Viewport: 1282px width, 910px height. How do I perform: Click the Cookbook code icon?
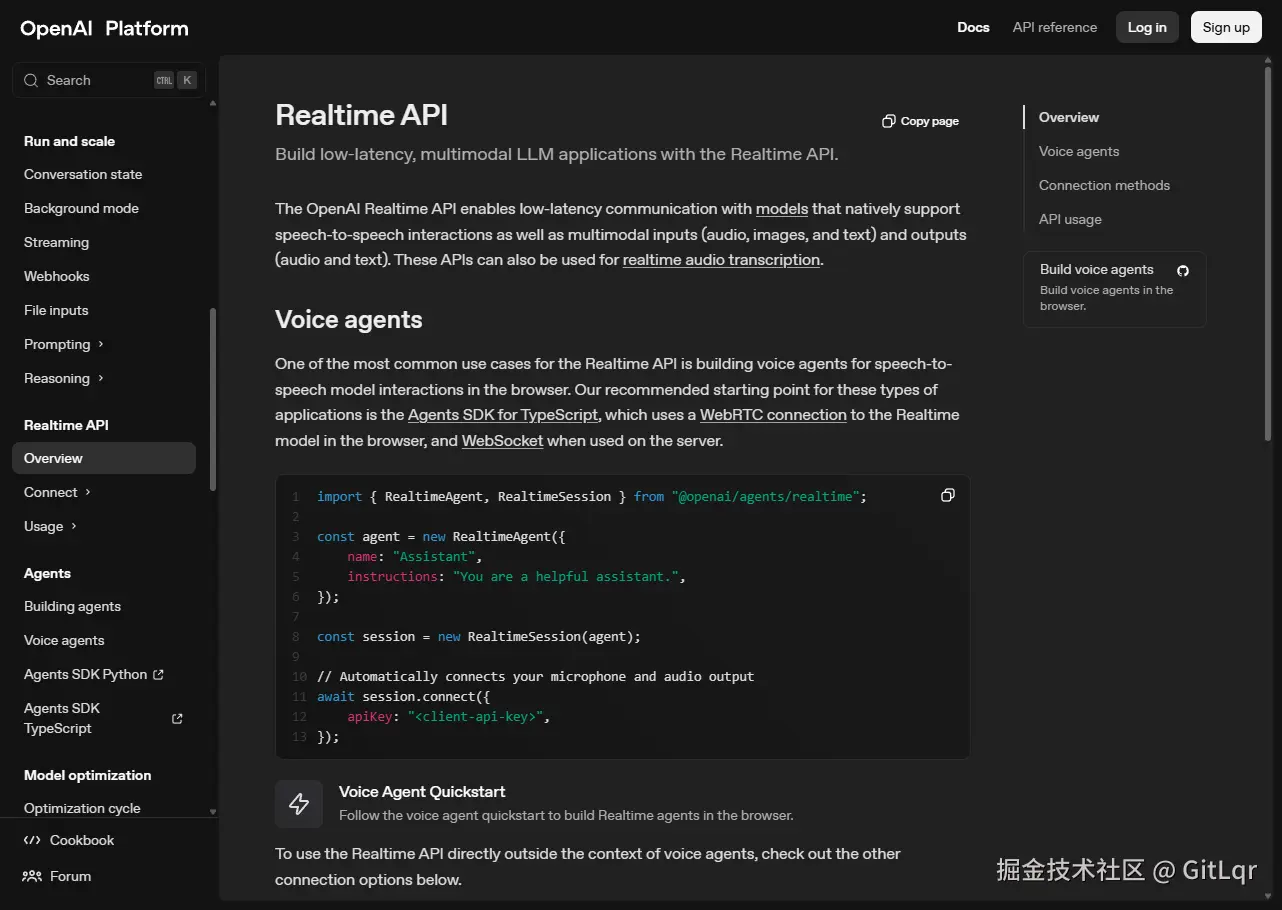(32, 840)
